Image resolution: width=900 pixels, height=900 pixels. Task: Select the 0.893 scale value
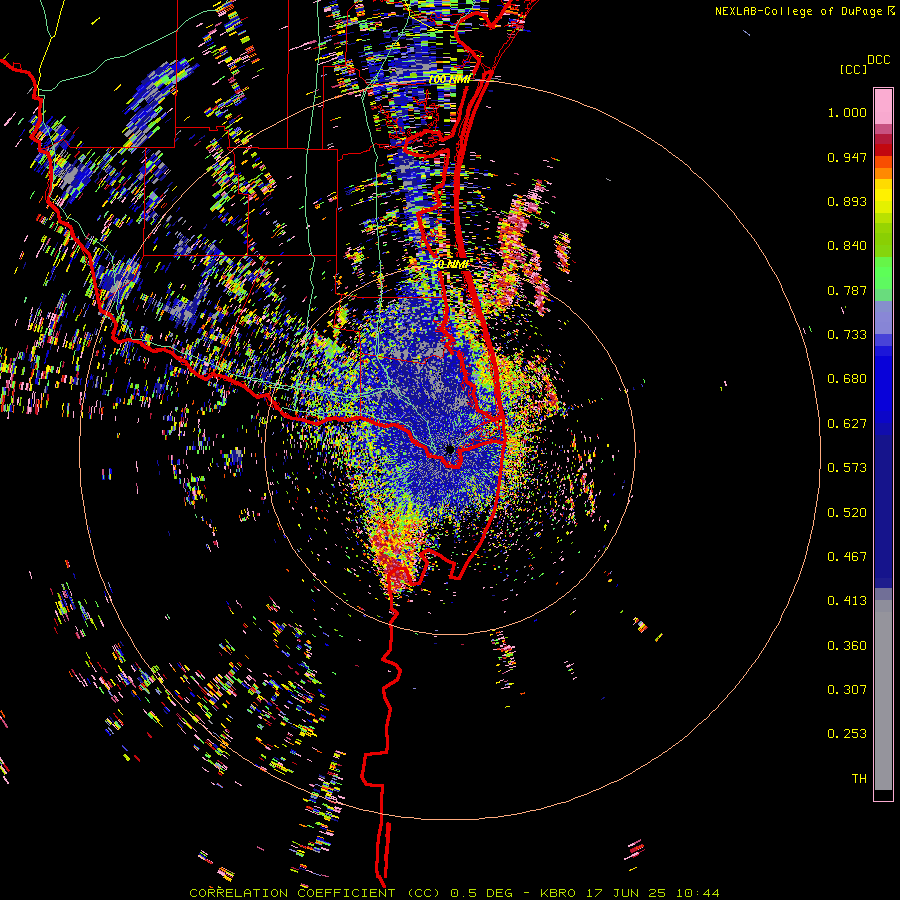coord(847,201)
